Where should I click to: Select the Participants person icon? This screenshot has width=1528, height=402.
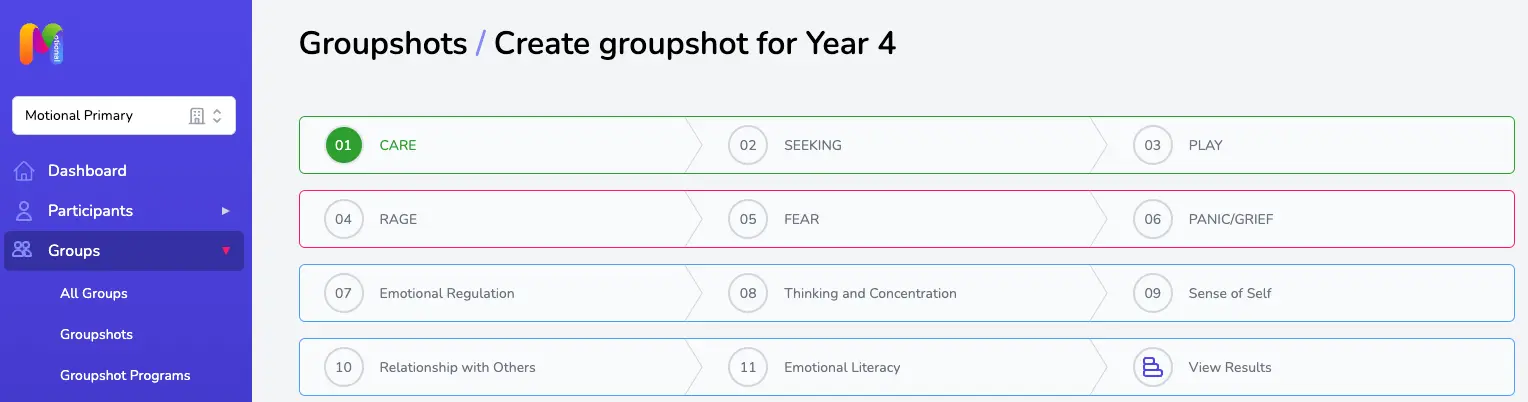24,211
